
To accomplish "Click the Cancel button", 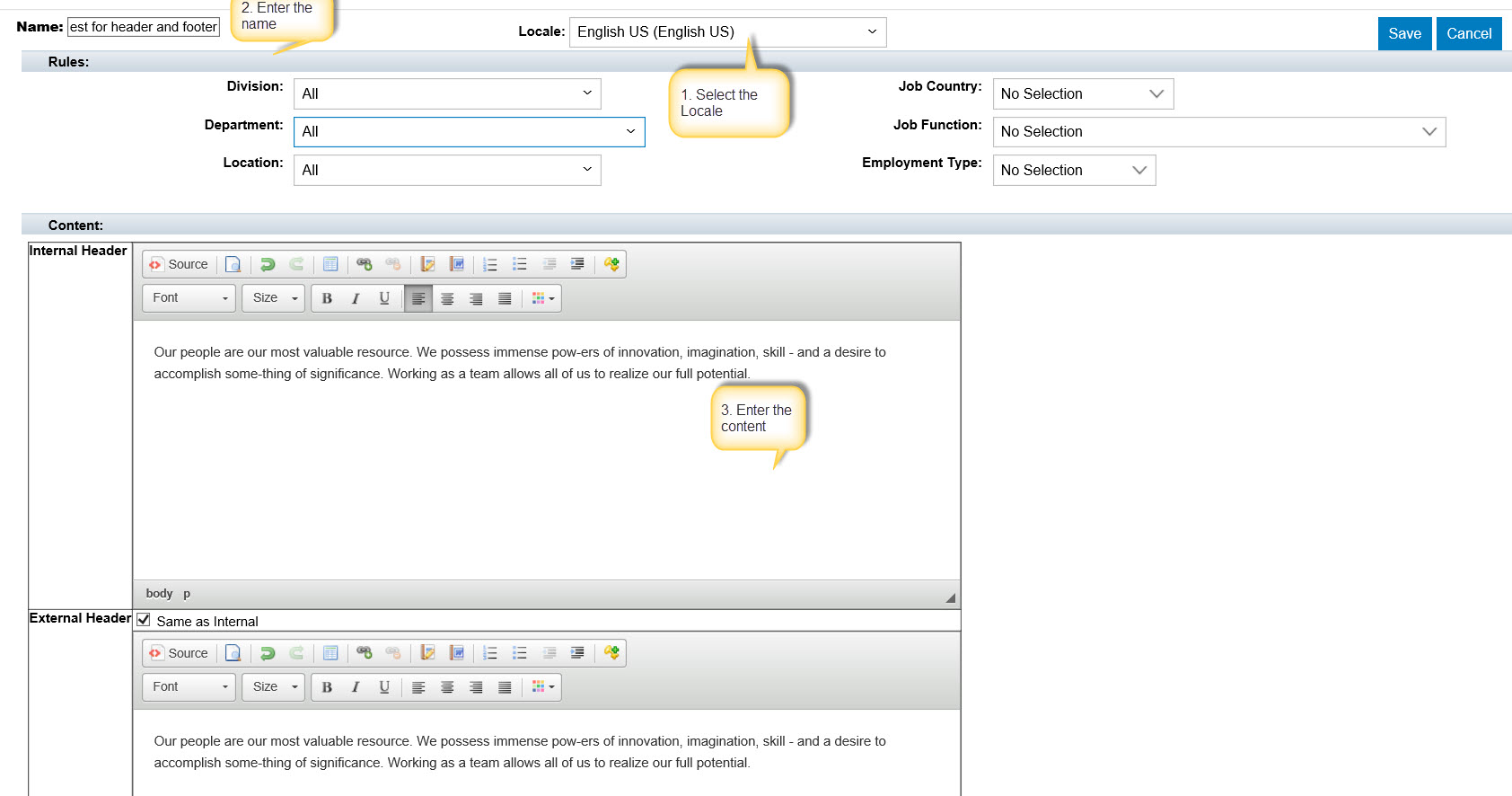I will (x=1469, y=33).
